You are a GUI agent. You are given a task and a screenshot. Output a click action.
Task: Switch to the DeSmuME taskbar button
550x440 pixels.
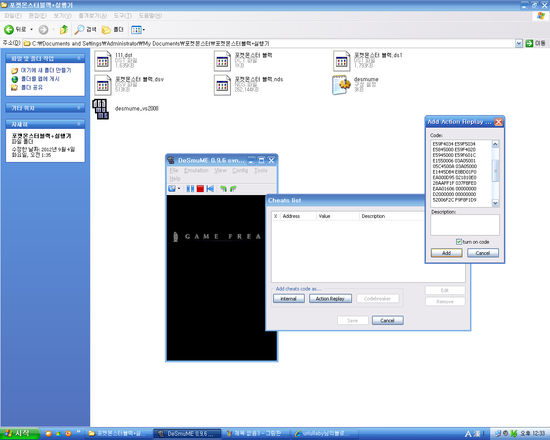click(187, 434)
